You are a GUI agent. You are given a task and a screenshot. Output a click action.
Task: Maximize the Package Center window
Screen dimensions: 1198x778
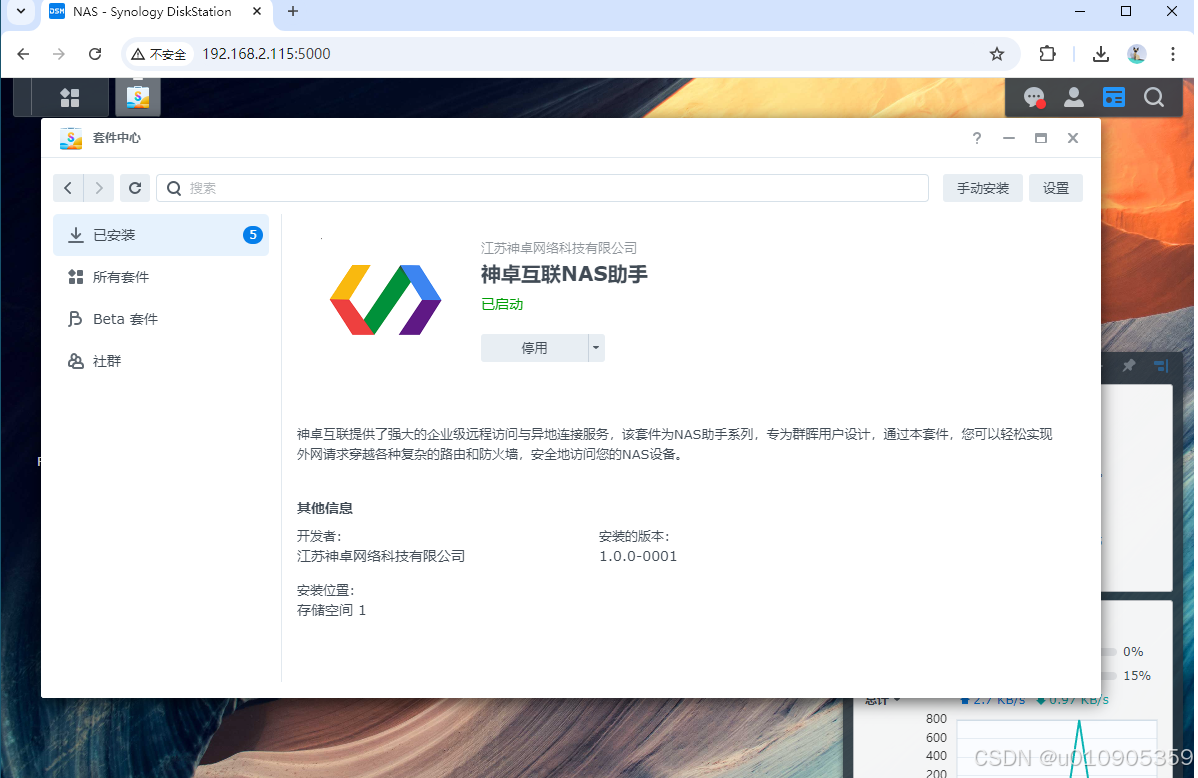(x=1041, y=138)
